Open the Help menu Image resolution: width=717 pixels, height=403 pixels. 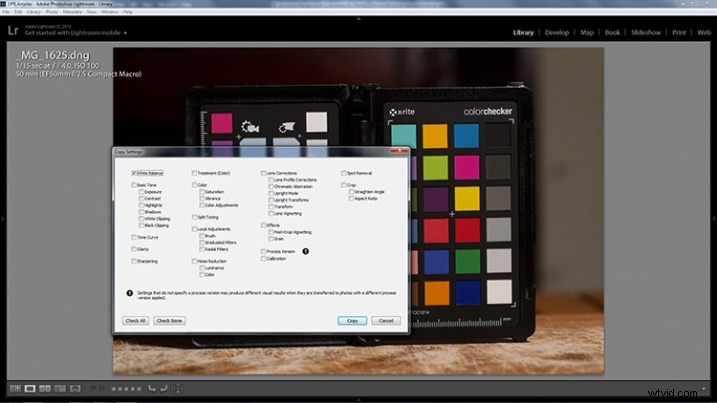point(128,12)
